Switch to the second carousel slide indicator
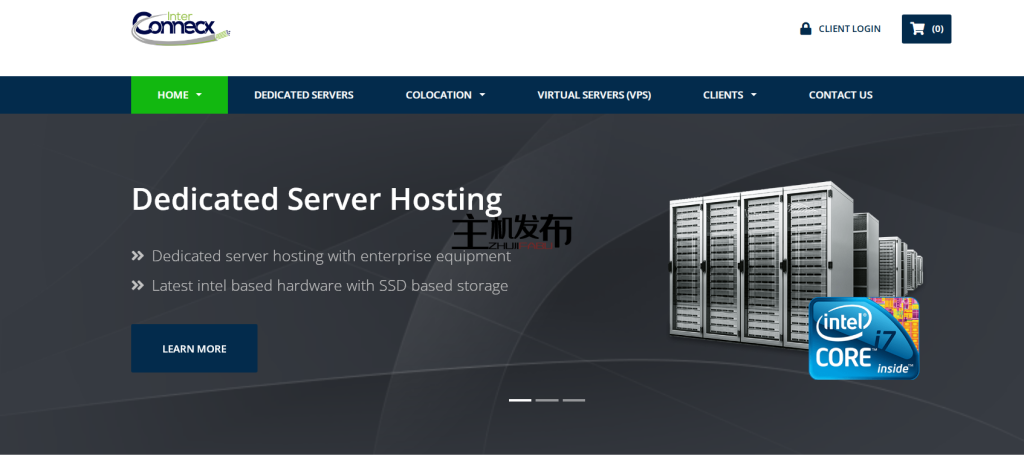This screenshot has width=1024, height=462. tap(547, 400)
